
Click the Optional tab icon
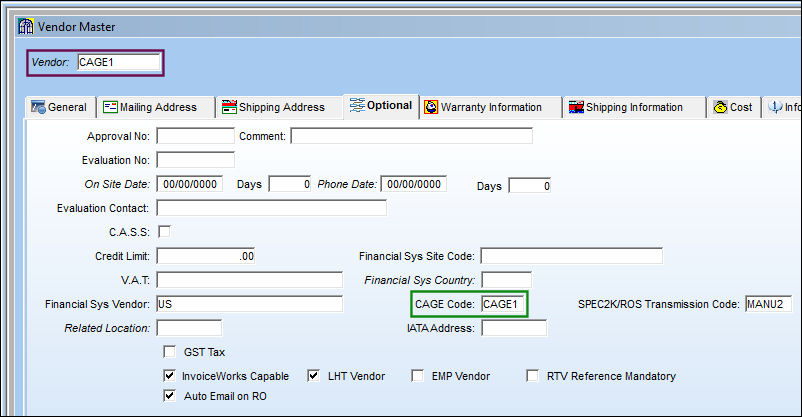(357, 105)
